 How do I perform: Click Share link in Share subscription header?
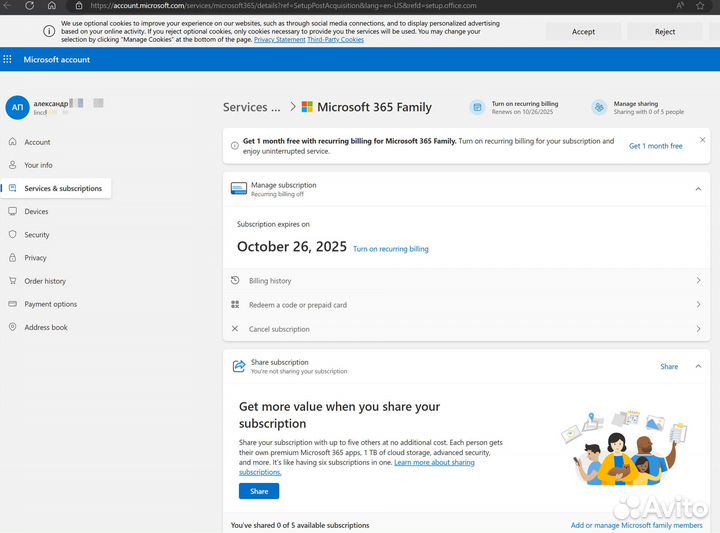[x=669, y=366]
